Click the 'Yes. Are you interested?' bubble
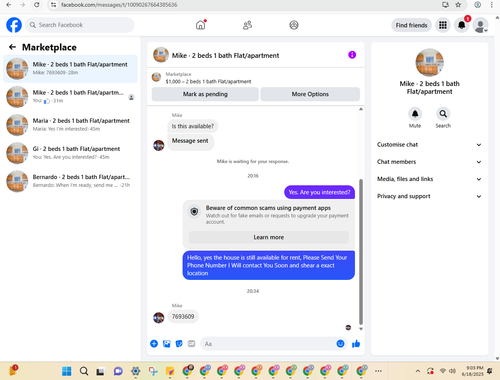 319,192
